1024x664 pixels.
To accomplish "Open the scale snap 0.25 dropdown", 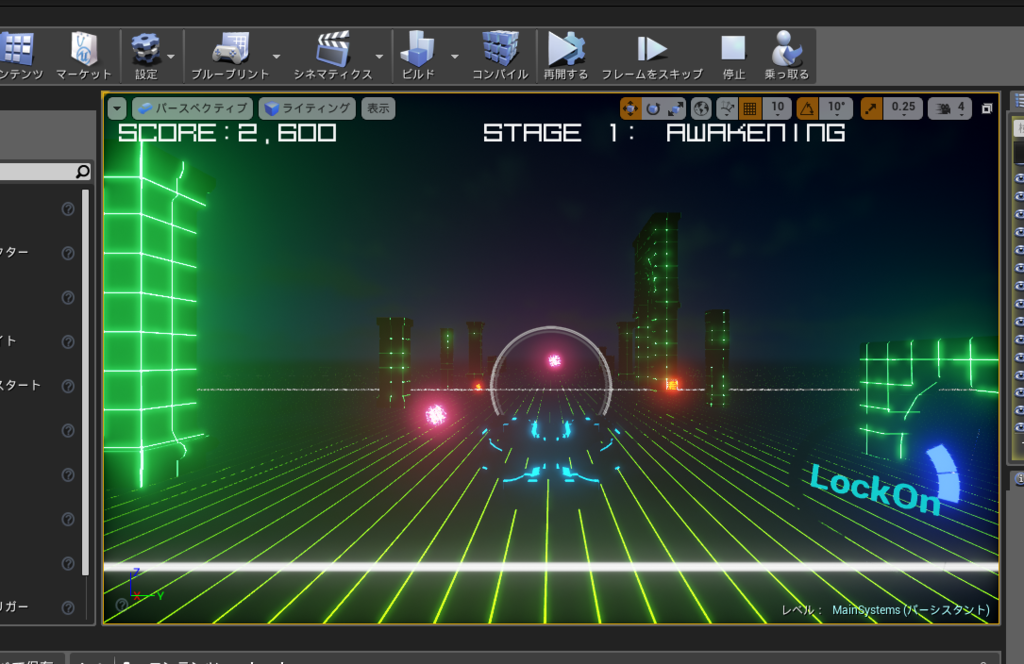I will [x=903, y=108].
